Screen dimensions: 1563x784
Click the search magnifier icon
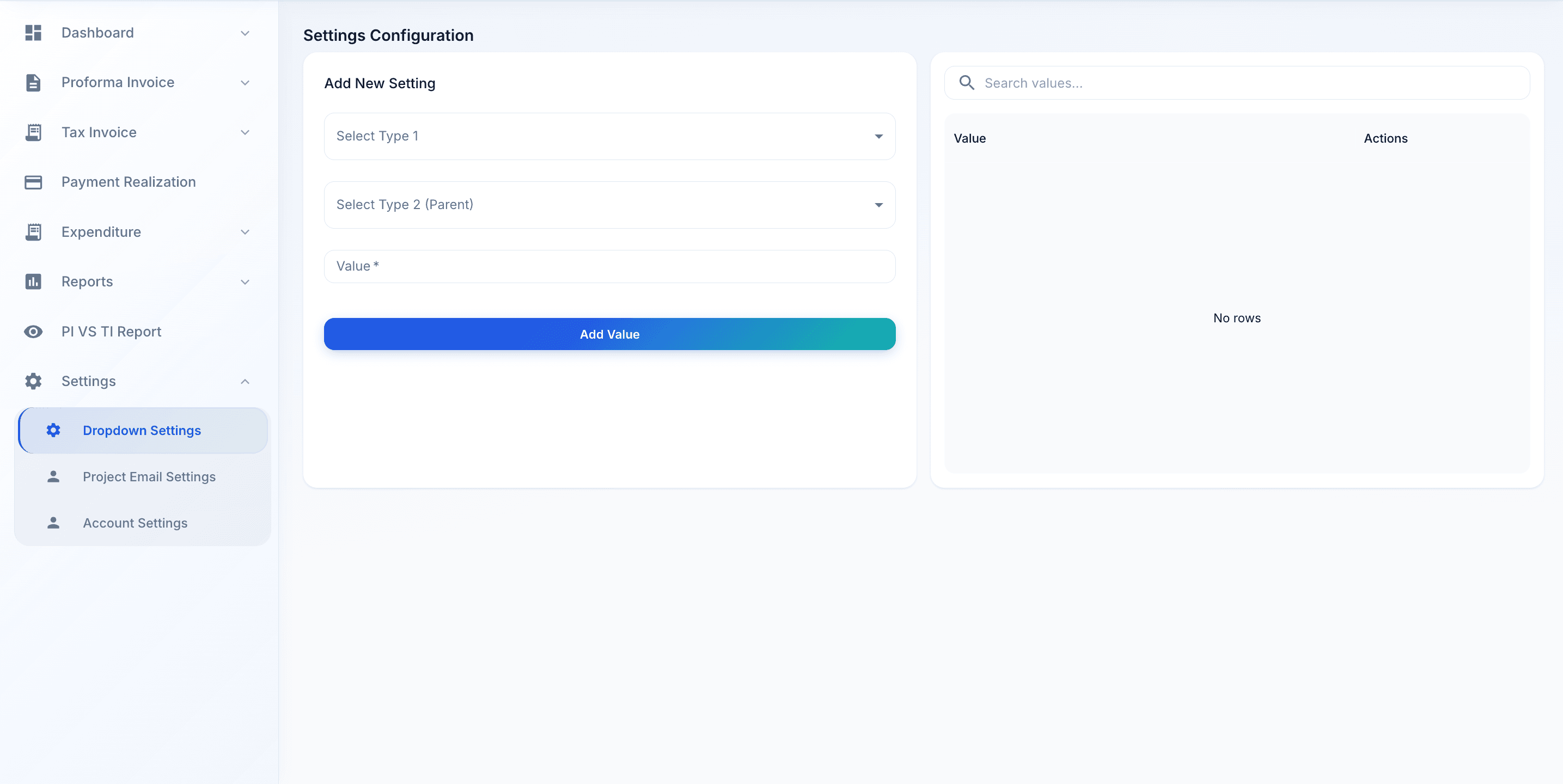(967, 83)
